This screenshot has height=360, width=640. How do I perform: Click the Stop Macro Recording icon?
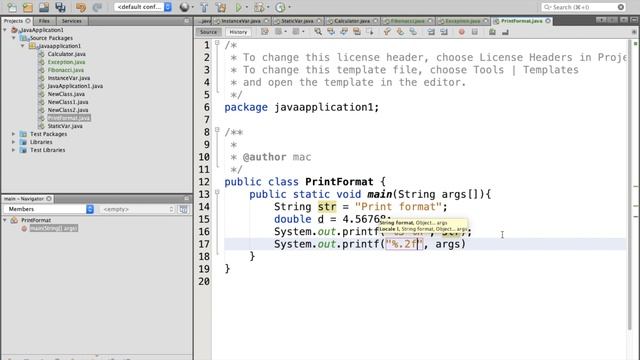(475, 32)
